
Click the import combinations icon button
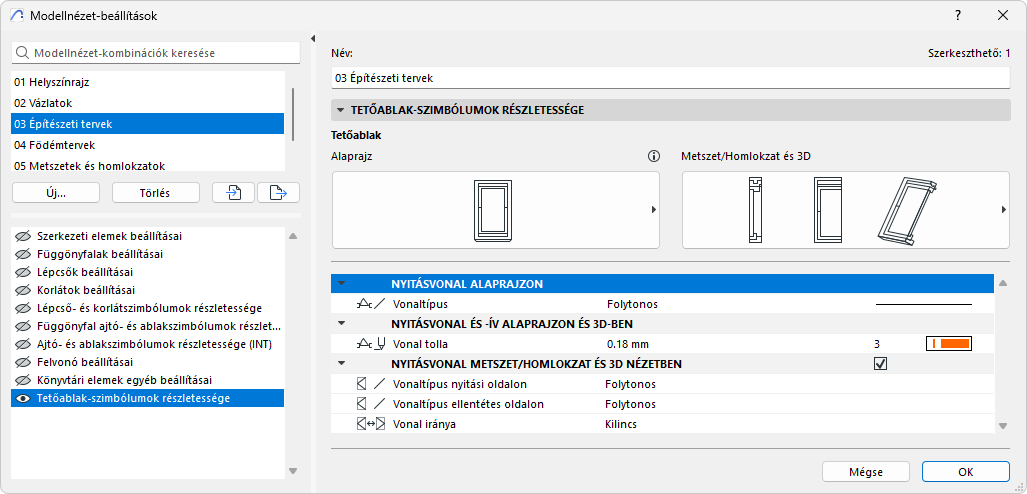point(233,193)
